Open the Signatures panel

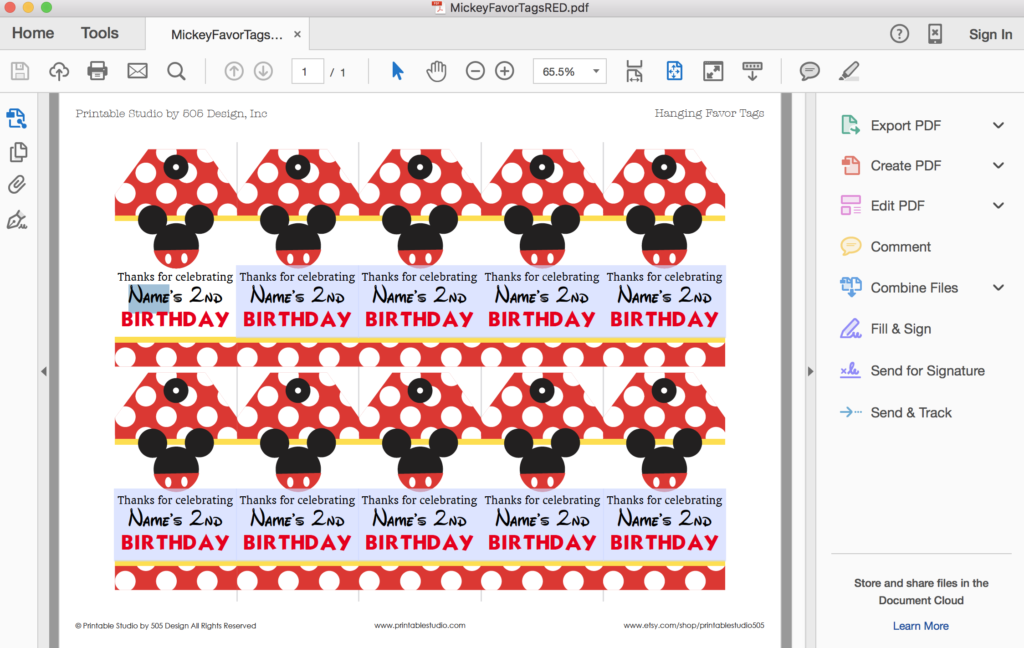18,219
